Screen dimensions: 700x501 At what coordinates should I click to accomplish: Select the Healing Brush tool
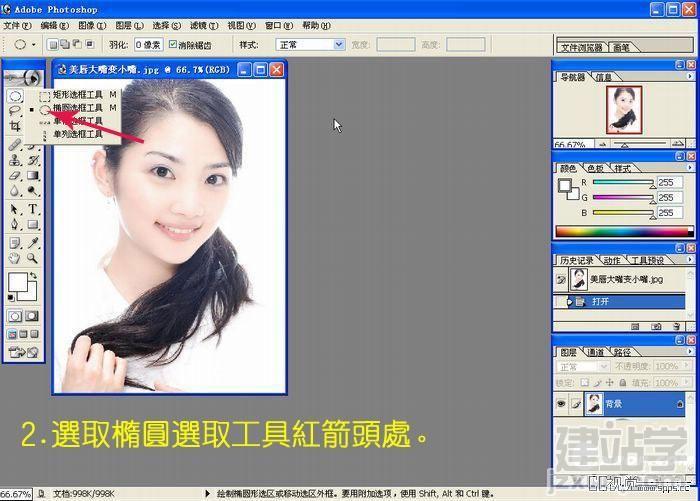(x=15, y=144)
